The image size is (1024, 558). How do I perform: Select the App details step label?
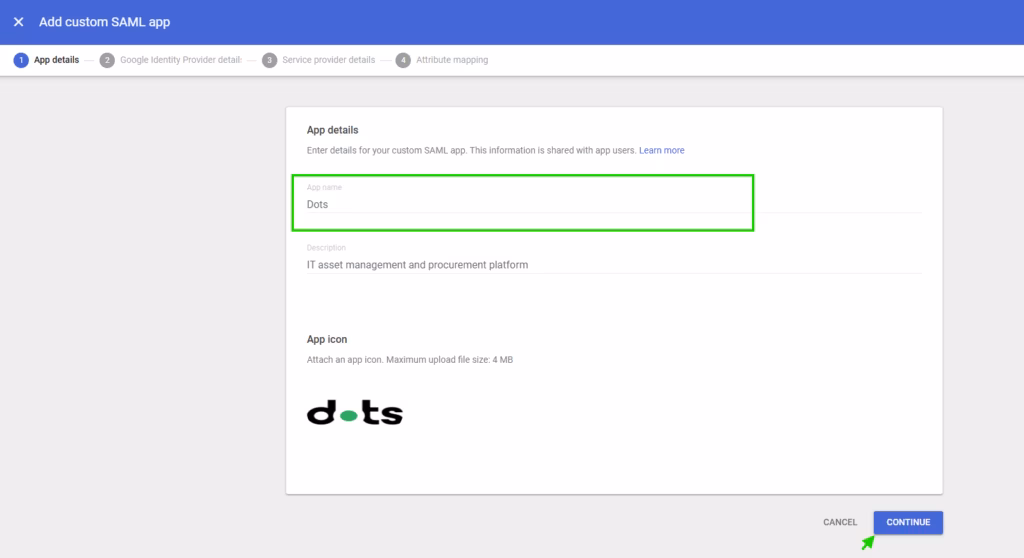(x=56, y=60)
